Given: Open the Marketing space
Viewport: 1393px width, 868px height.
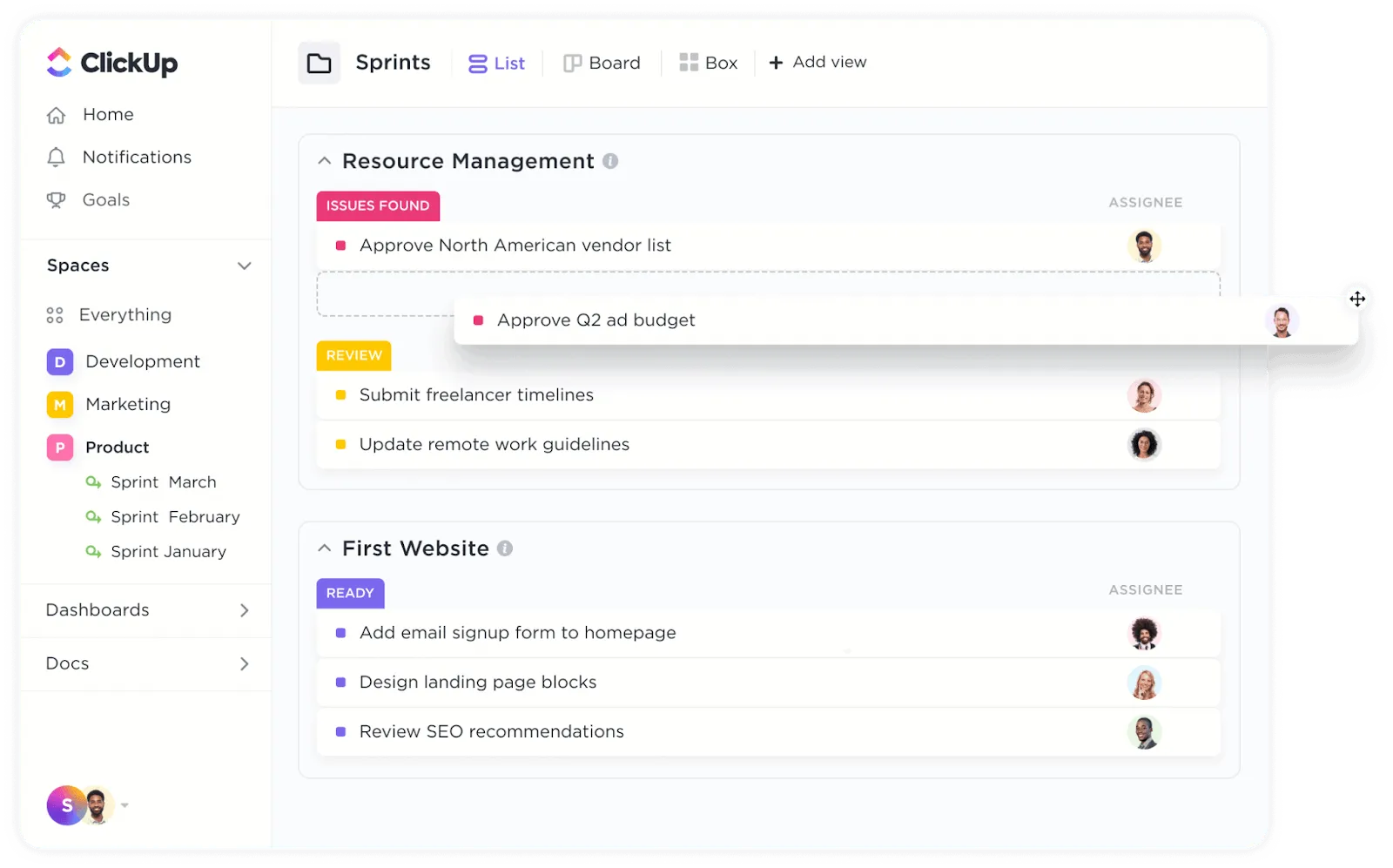Looking at the screenshot, I should pyautogui.click(x=128, y=405).
